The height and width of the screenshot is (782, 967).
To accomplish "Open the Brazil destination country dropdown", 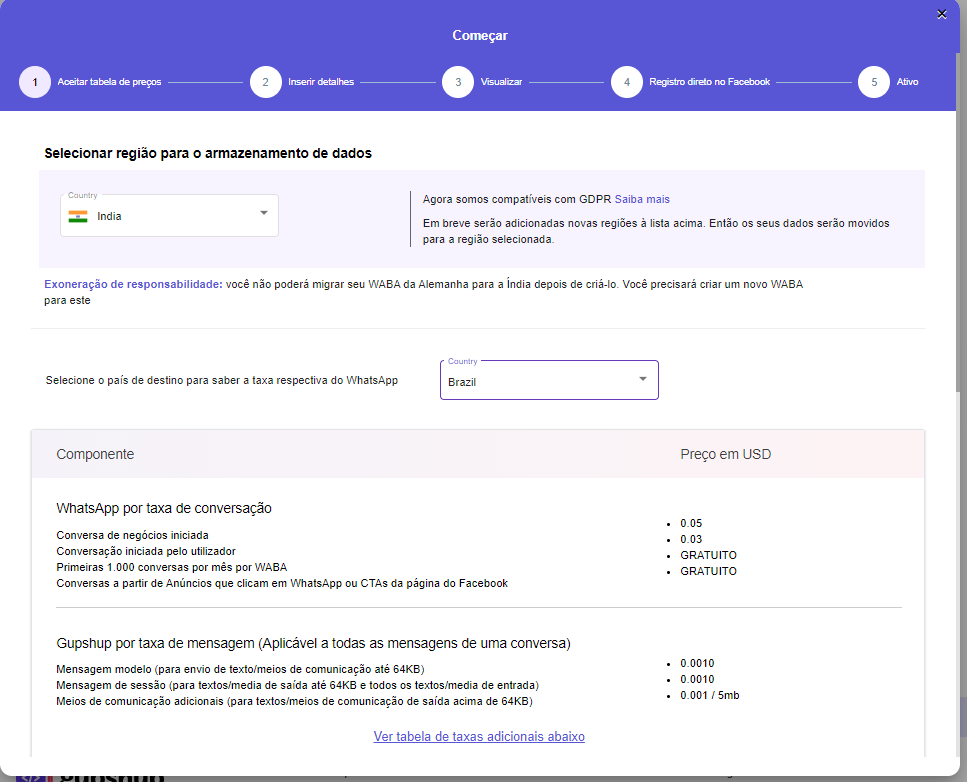I will [x=549, y=380].
